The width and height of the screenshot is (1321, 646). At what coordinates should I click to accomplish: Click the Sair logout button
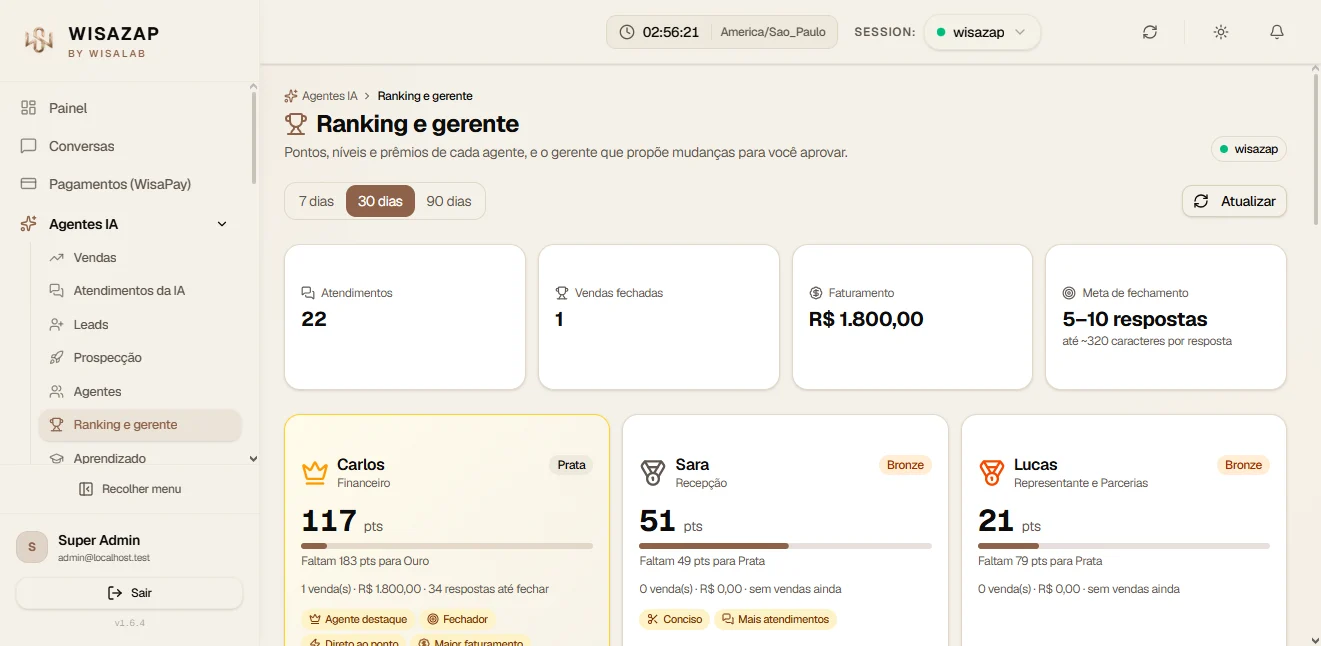point(129,593)
